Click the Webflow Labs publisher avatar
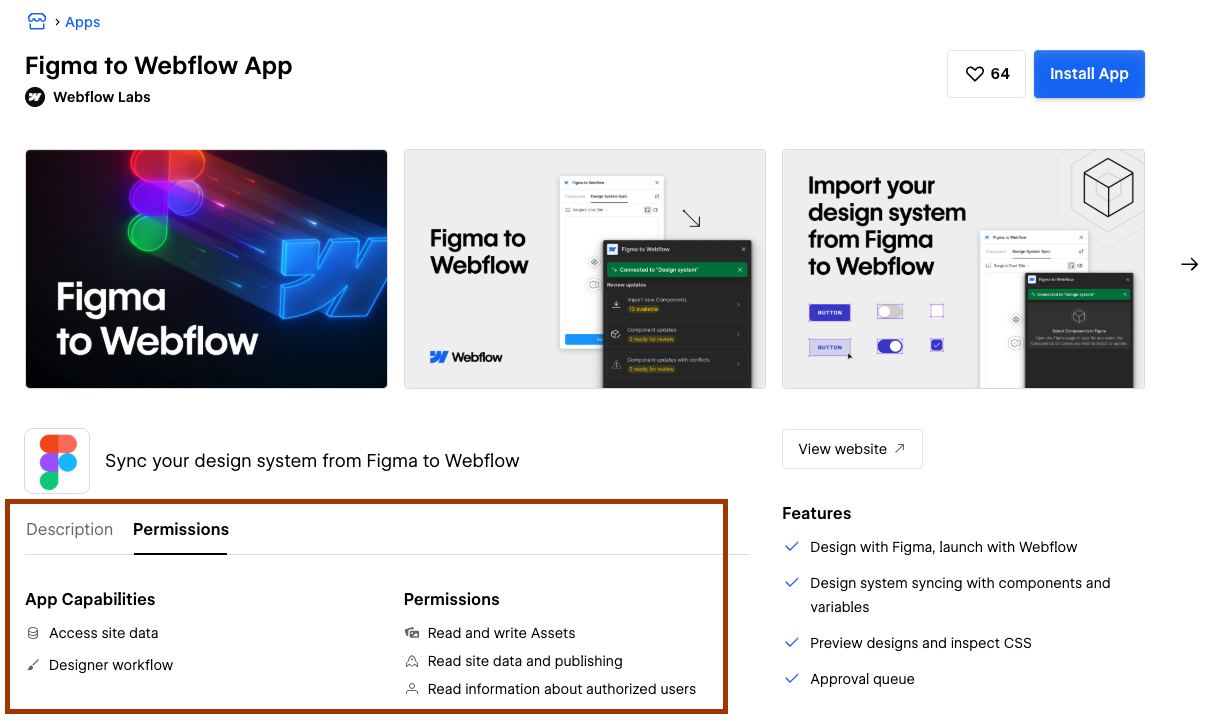The height and width of the screenshot is (721, 1222). [35, 97]
